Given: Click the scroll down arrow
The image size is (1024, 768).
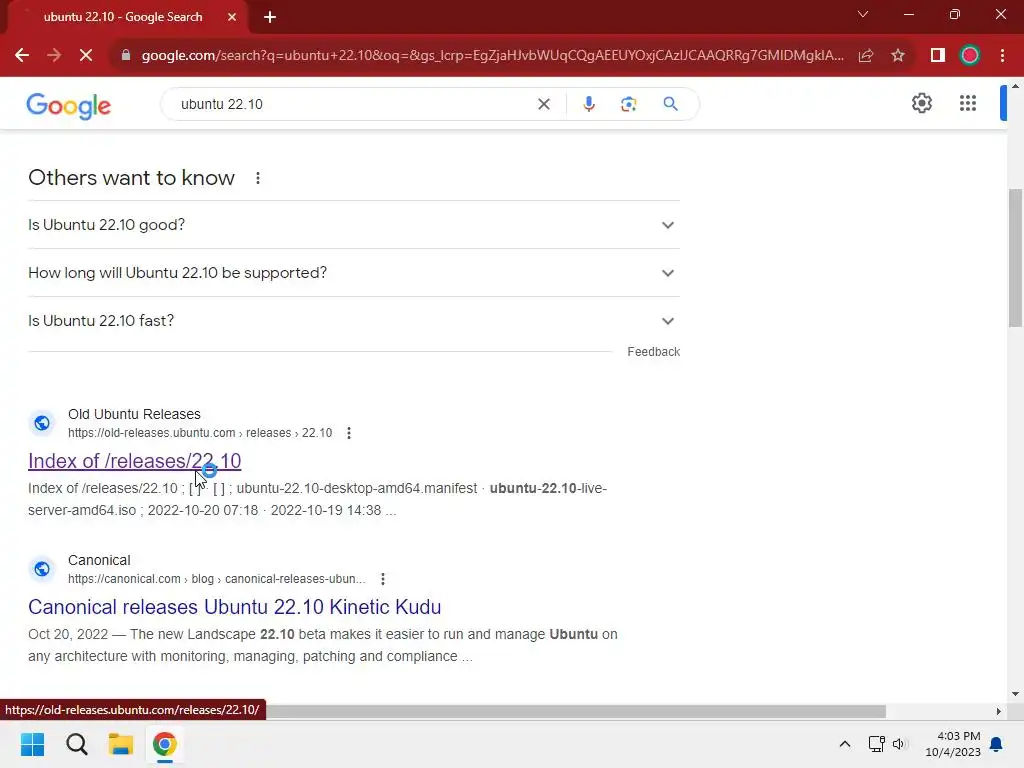Looking at the screenshot, I should click(x=1016, y=694).
